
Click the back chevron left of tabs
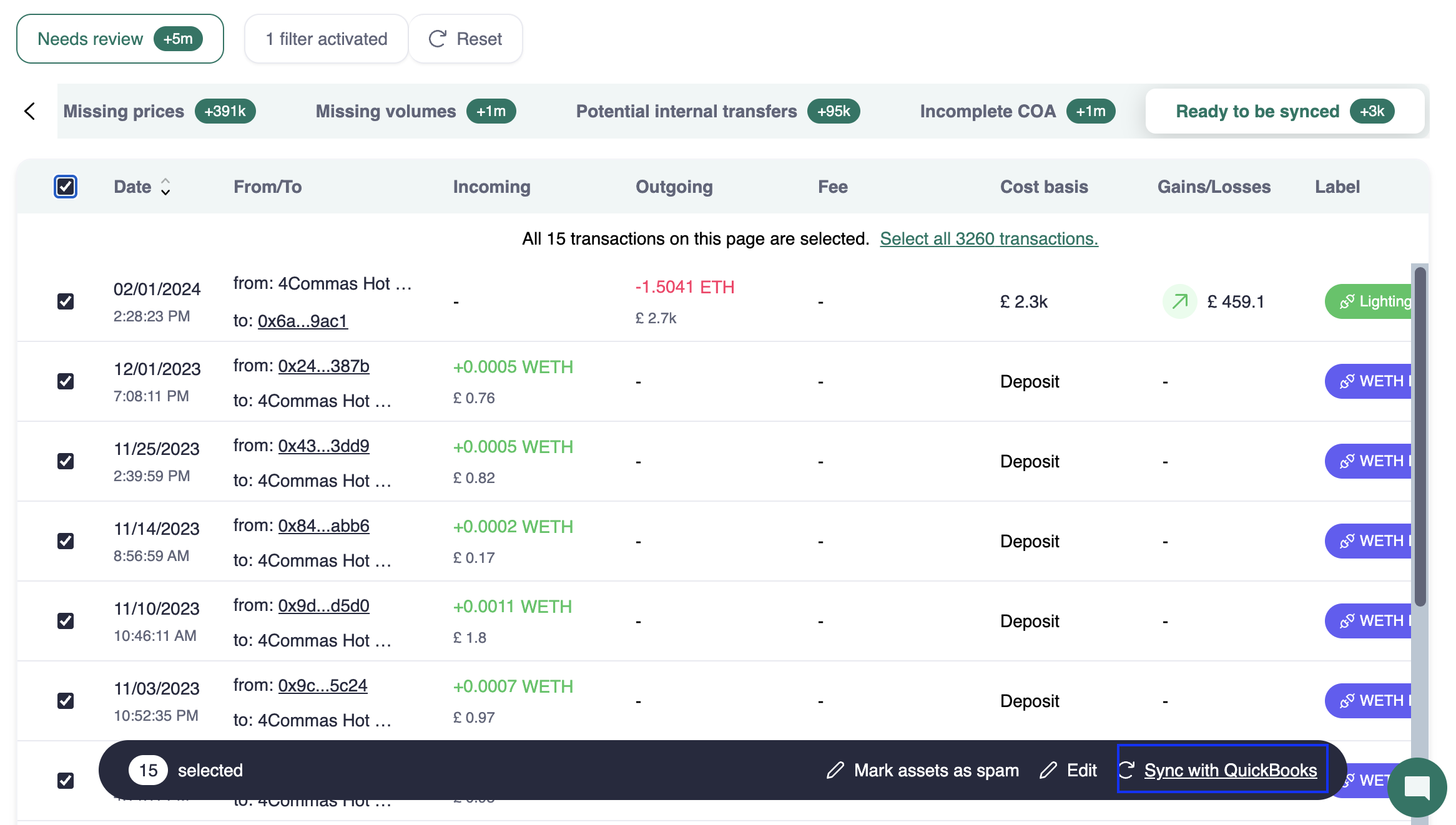coord(29,111)
